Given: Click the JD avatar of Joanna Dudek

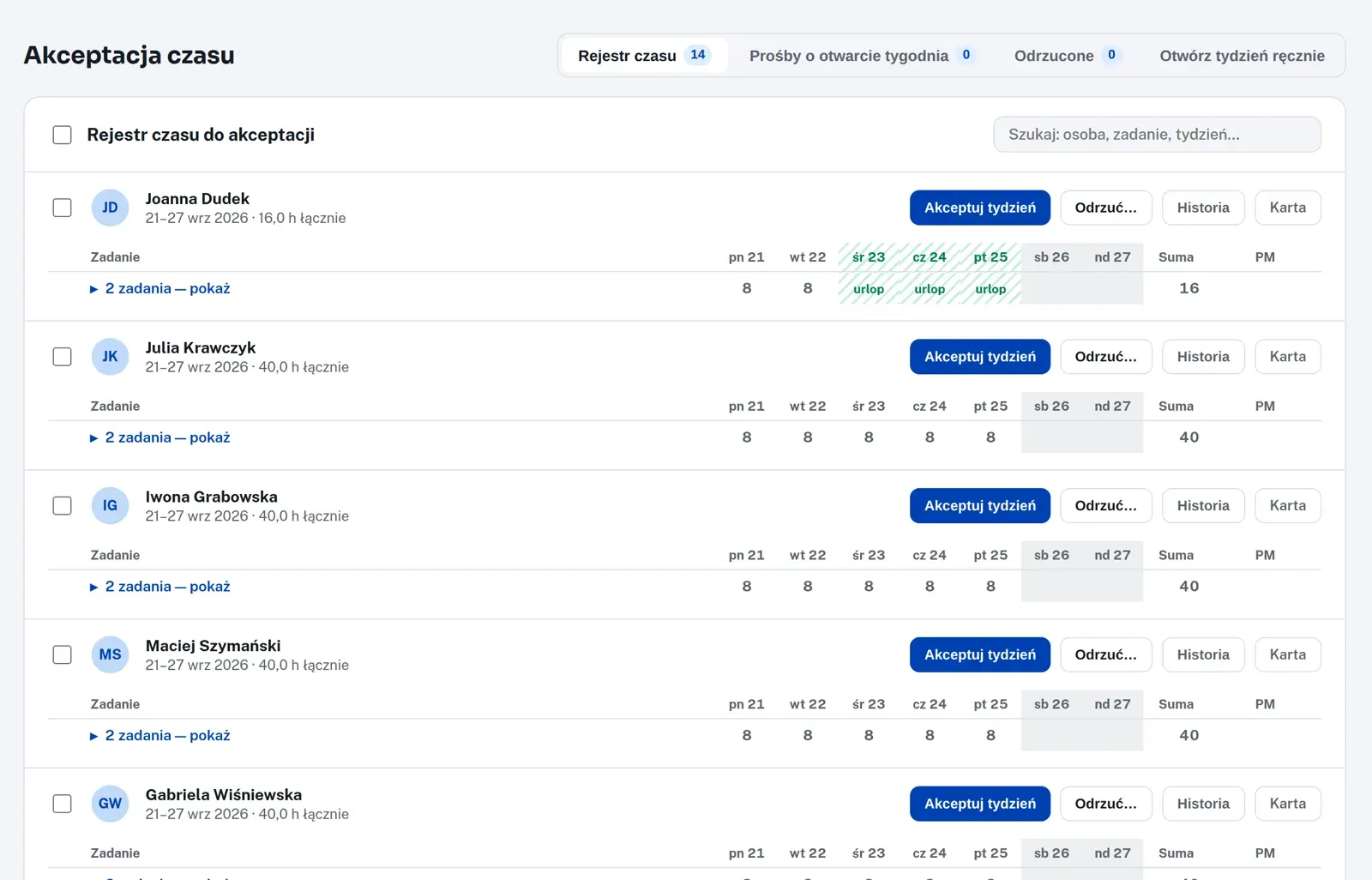Looking at the screenshot, I should pyautogui.click(x=110, y=208).
